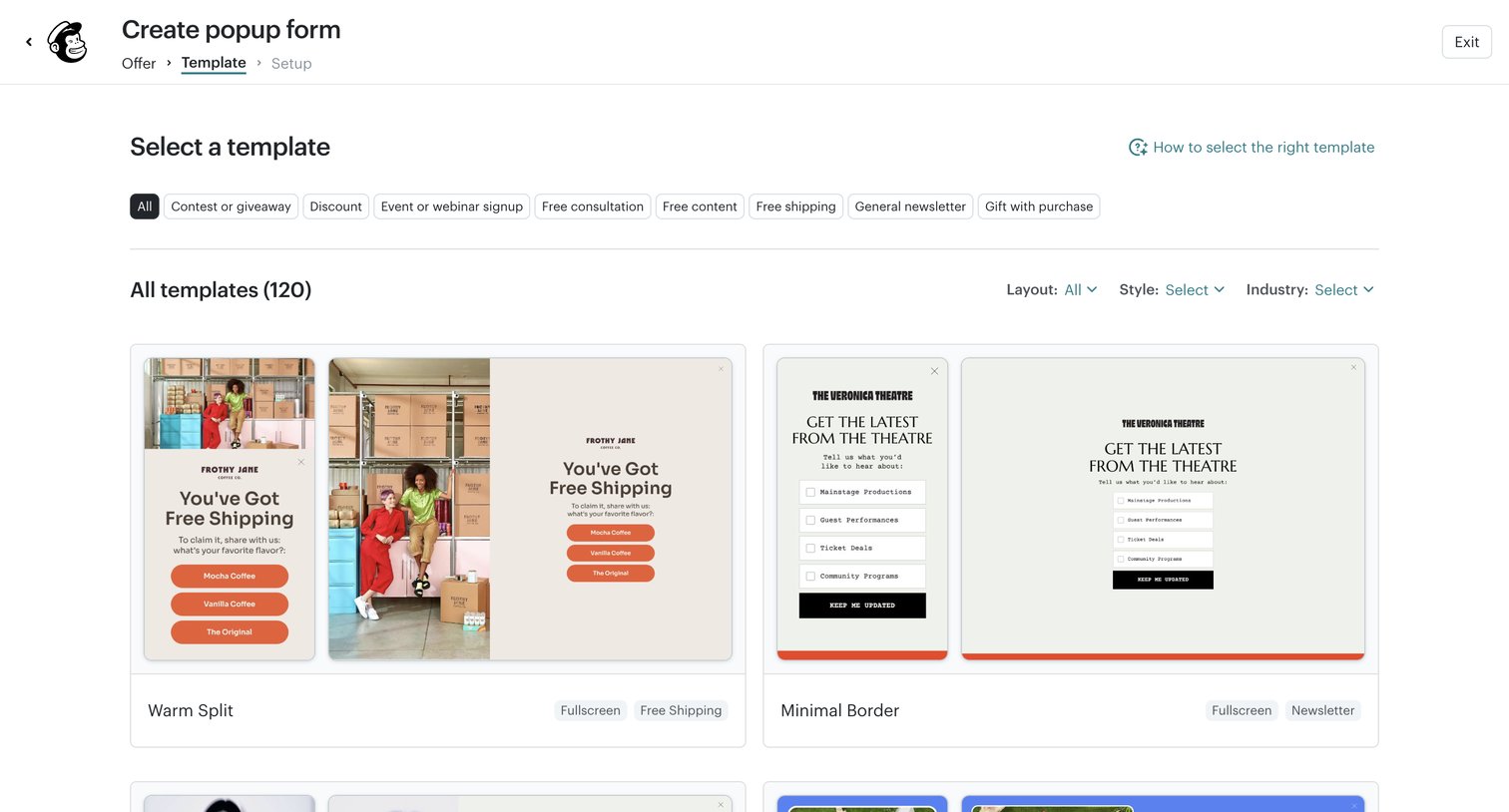Viewport: 1509px width, 812px height.
Task: Click the Warm Split template name
Action: (x=191, y=710)
